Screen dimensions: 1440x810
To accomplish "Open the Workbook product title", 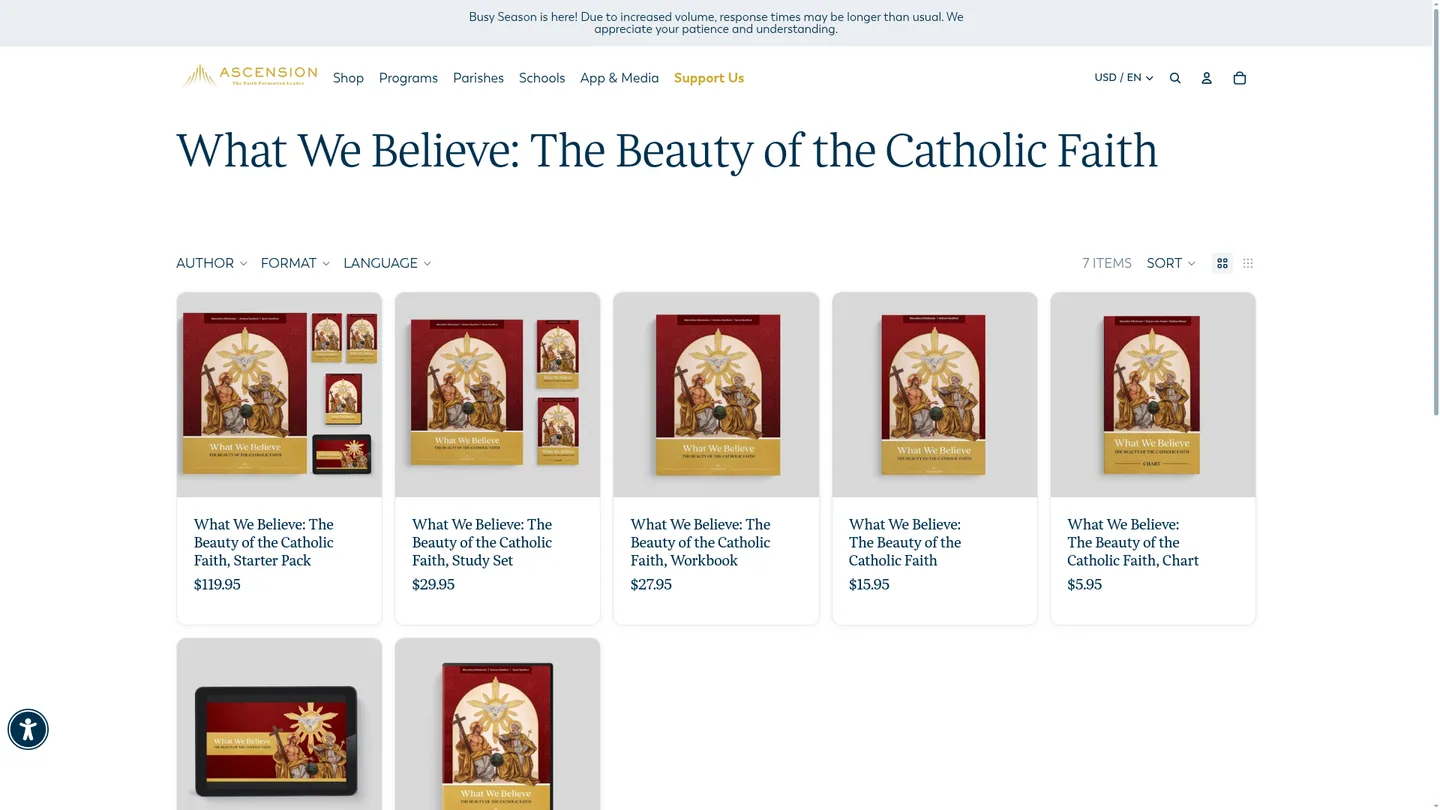I will click(x=700, y=542).
